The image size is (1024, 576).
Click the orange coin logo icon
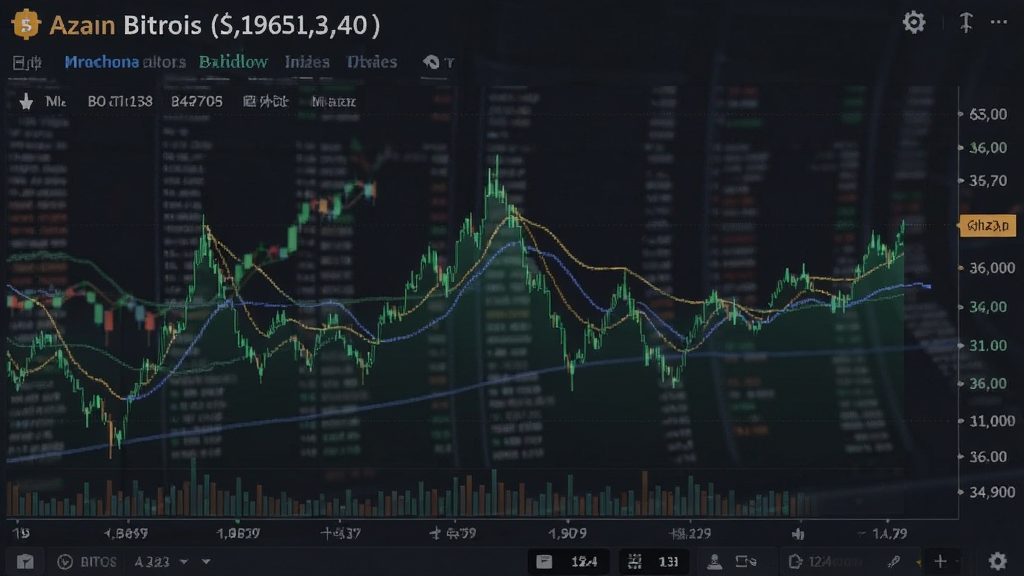pos(25,25)
